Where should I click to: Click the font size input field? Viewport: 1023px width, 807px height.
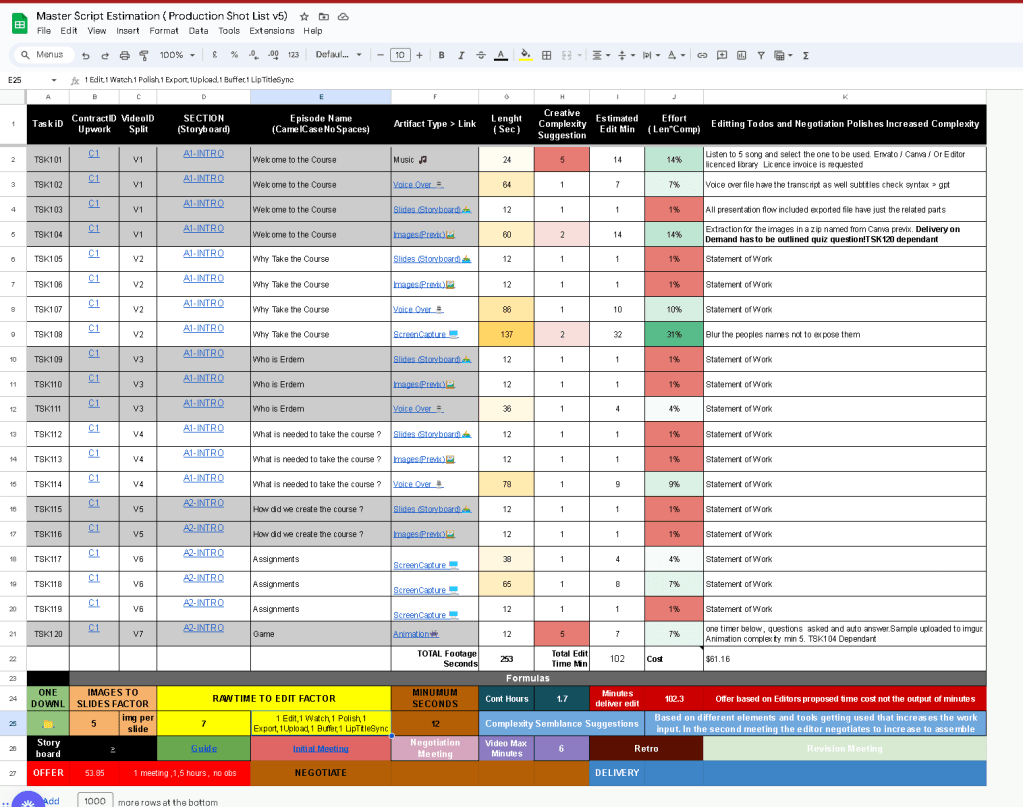[x=400, y=55]
